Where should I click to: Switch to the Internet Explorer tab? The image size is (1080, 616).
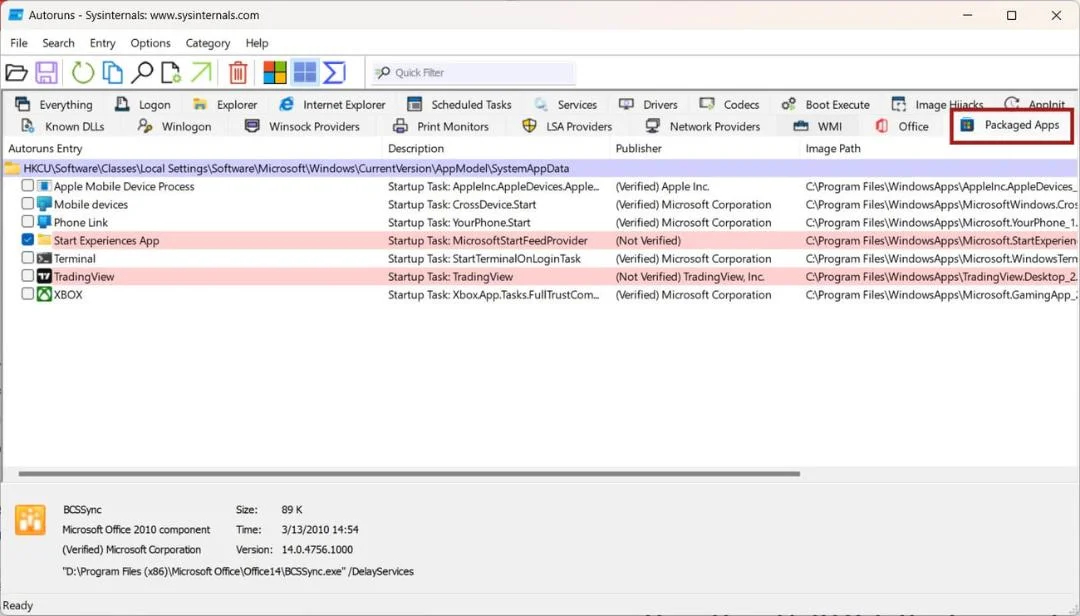coord(332,104)
